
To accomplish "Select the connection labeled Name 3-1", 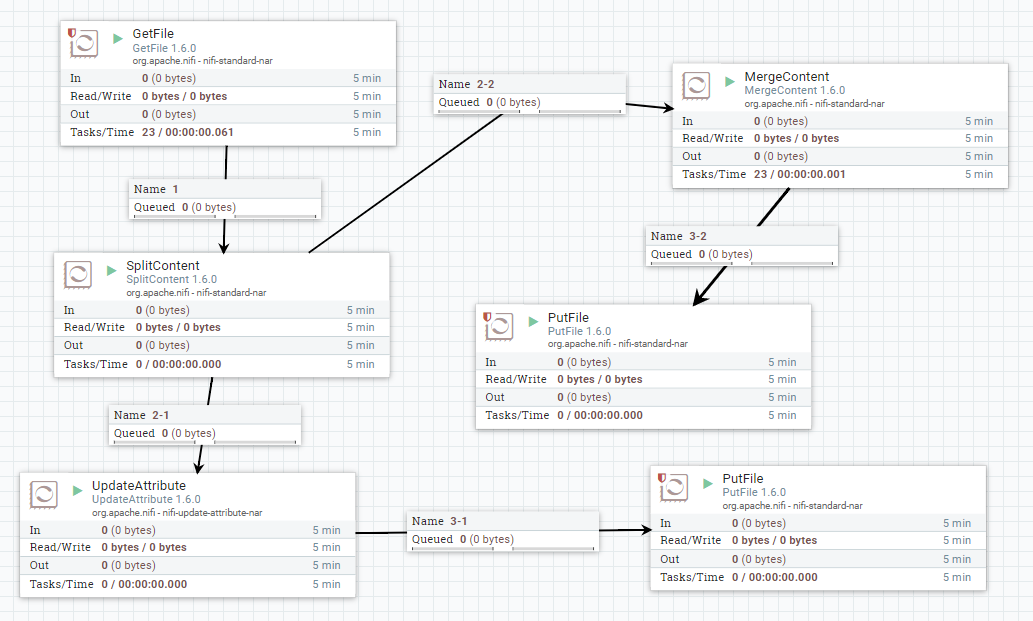I will point(502,530).
